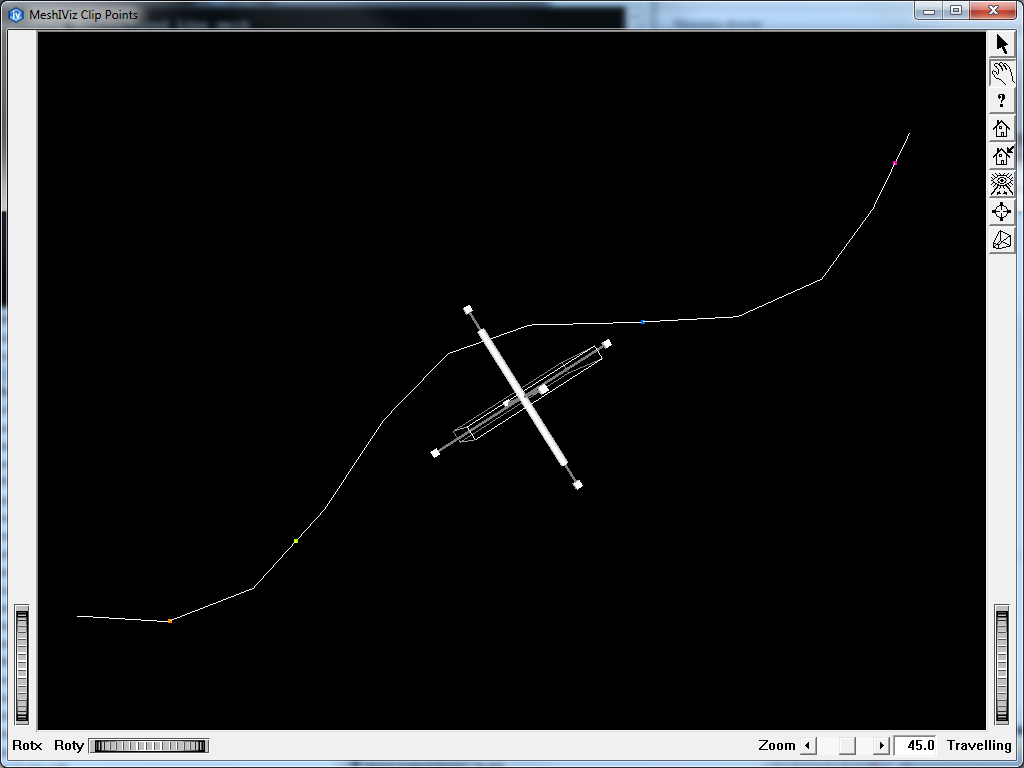This screenshot has height=768, width=1024.
Task: Toggle the perspective camera projection icon
Action: tap(1002, 240)
